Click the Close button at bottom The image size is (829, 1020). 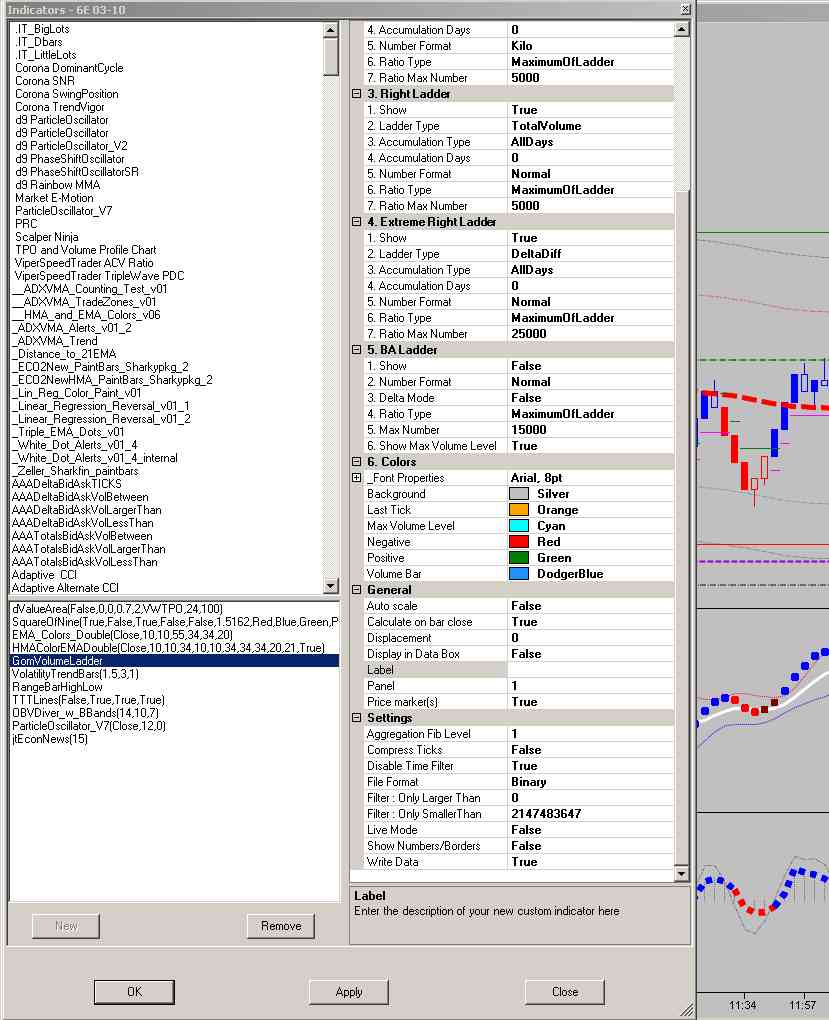[x=565, y=992]
